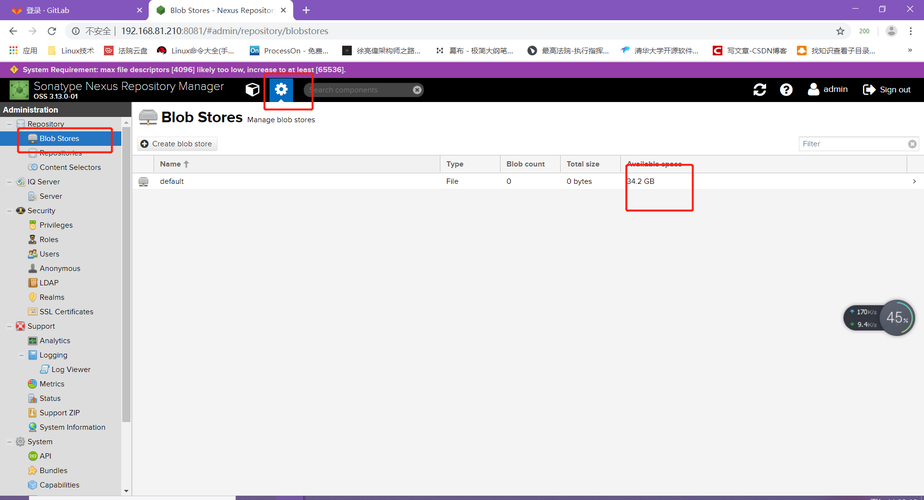Open Bundles under System

point(53,471)
